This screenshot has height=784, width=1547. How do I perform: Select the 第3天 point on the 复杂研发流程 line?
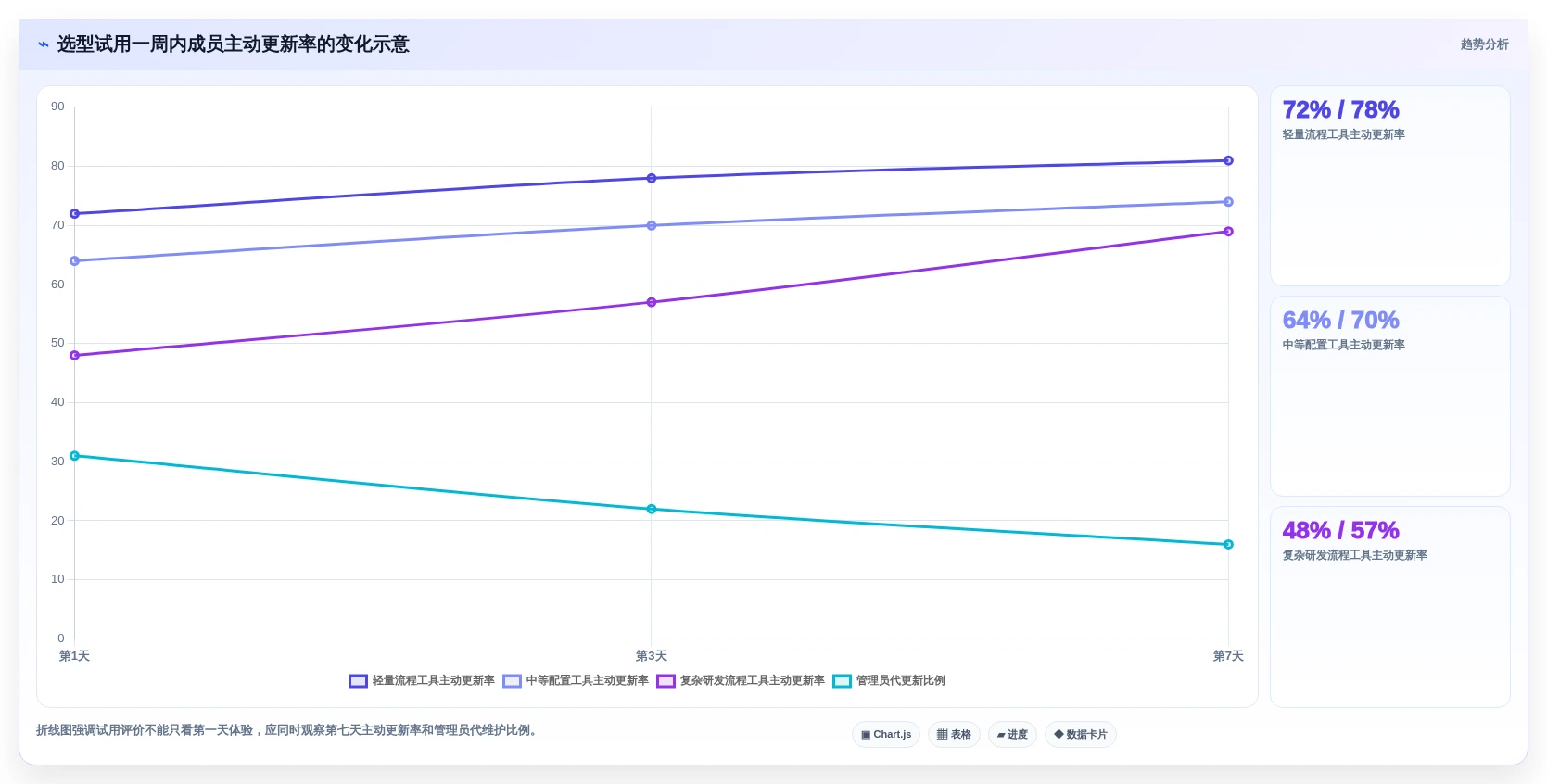[x=652, y=302]
